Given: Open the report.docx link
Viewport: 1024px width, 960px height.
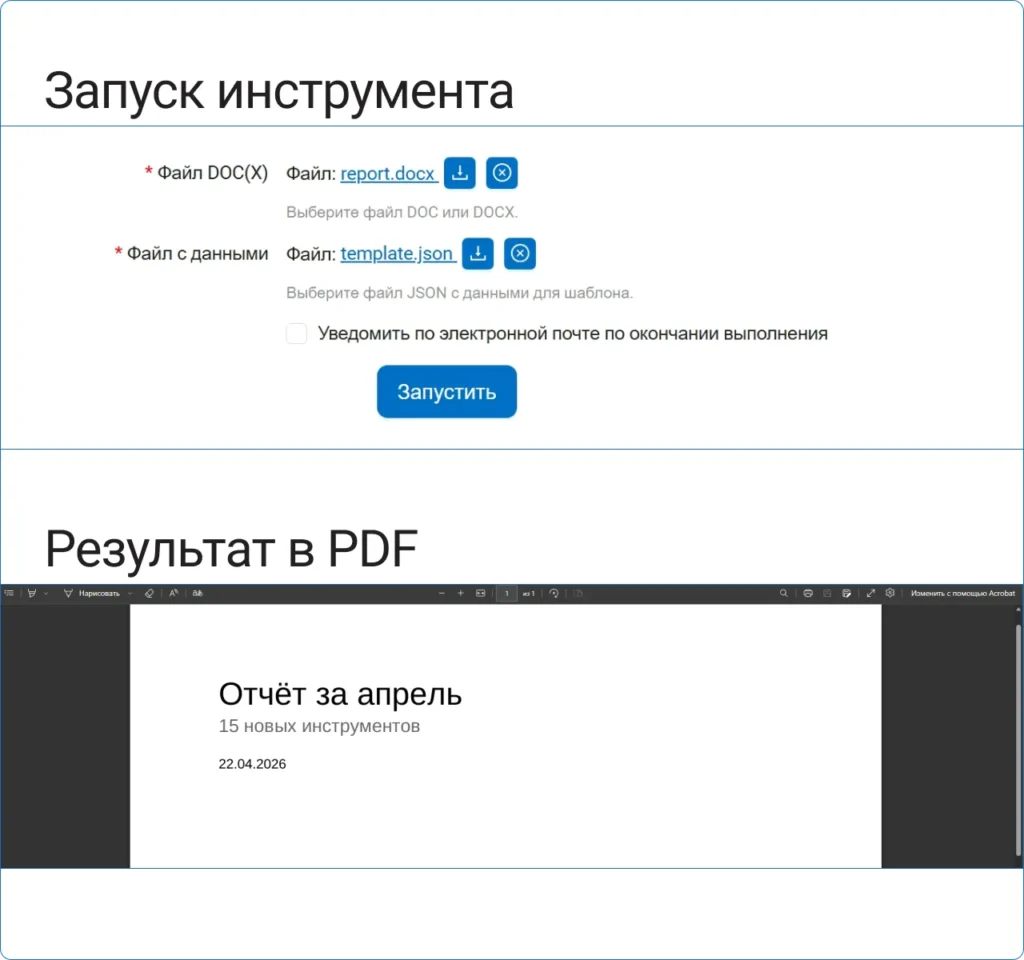Looking at the screenshot, I should (x=388, y=174).
